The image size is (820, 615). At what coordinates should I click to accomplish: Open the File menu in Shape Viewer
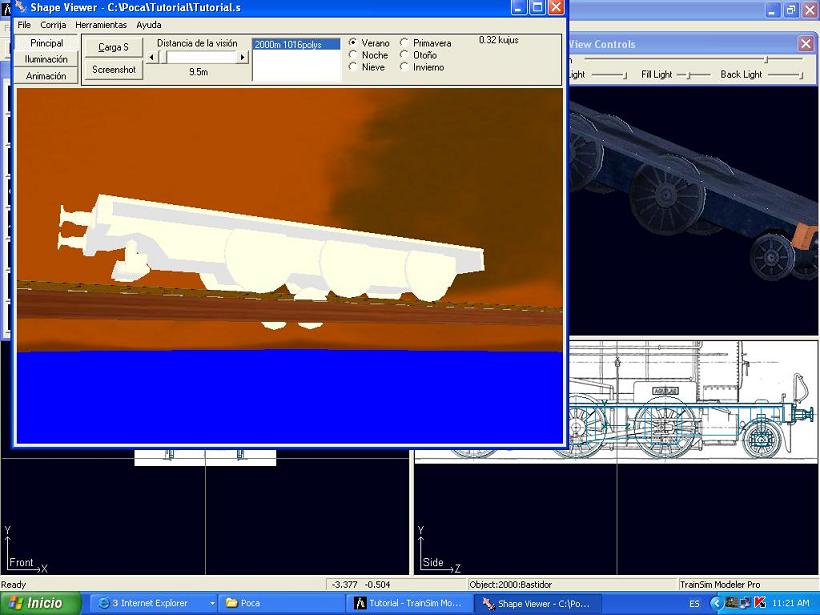[x=24, y=24]
